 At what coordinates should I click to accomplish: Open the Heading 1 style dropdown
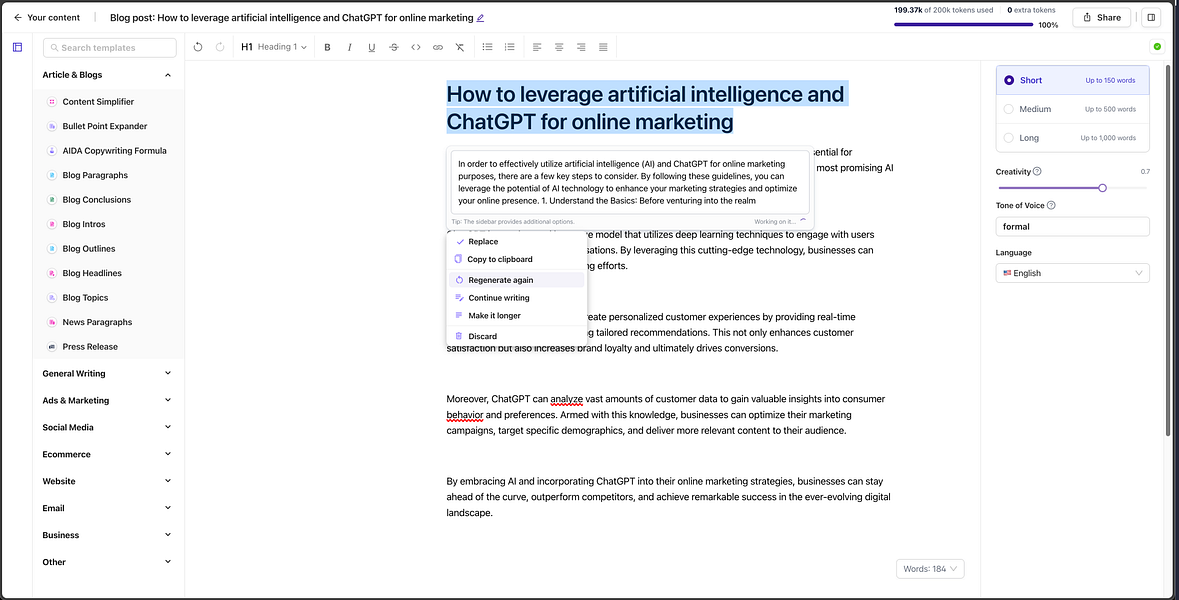click(x=274, y=47)
